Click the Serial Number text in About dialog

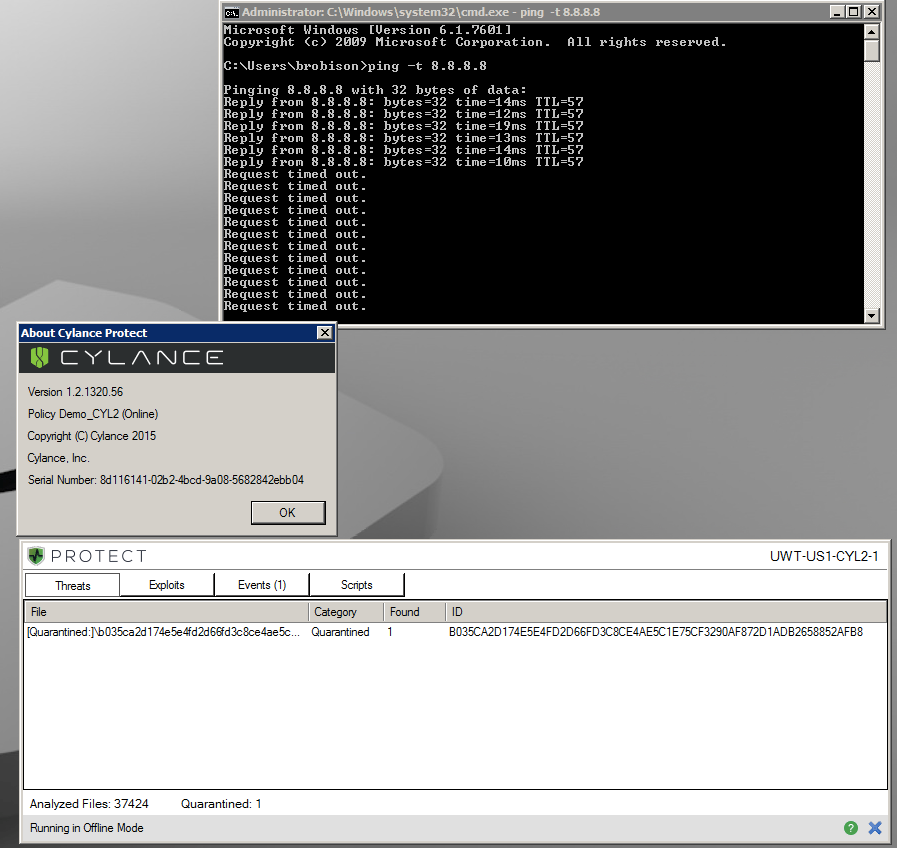pos(166,480)
